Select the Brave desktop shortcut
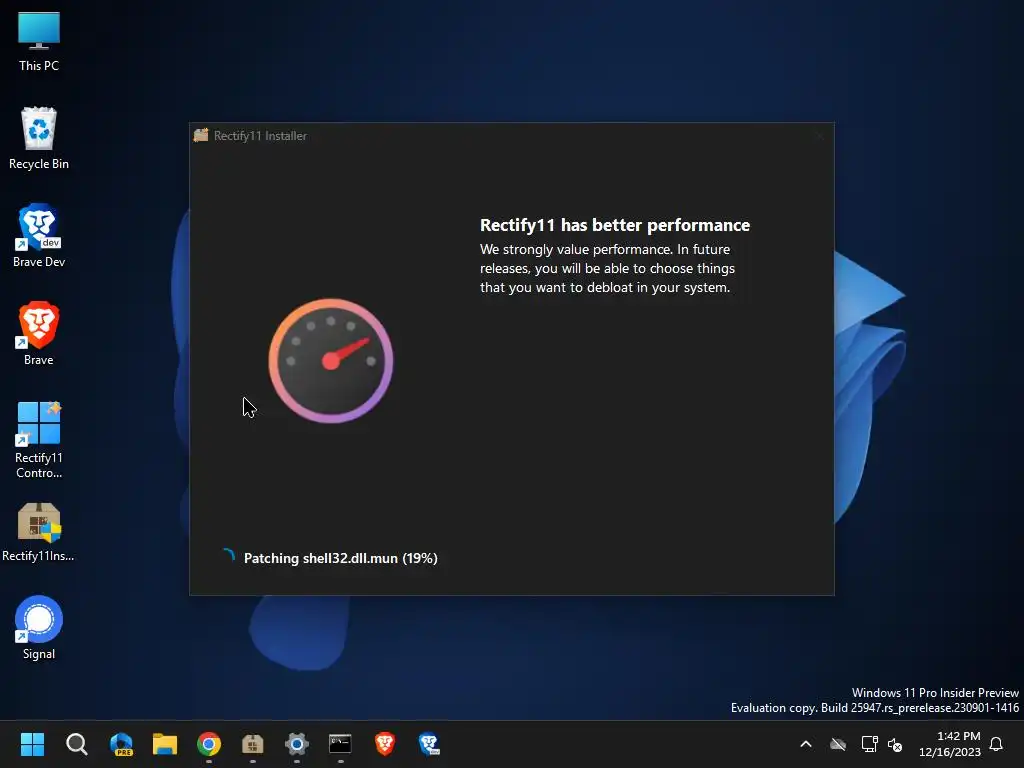 pos(39,334)
